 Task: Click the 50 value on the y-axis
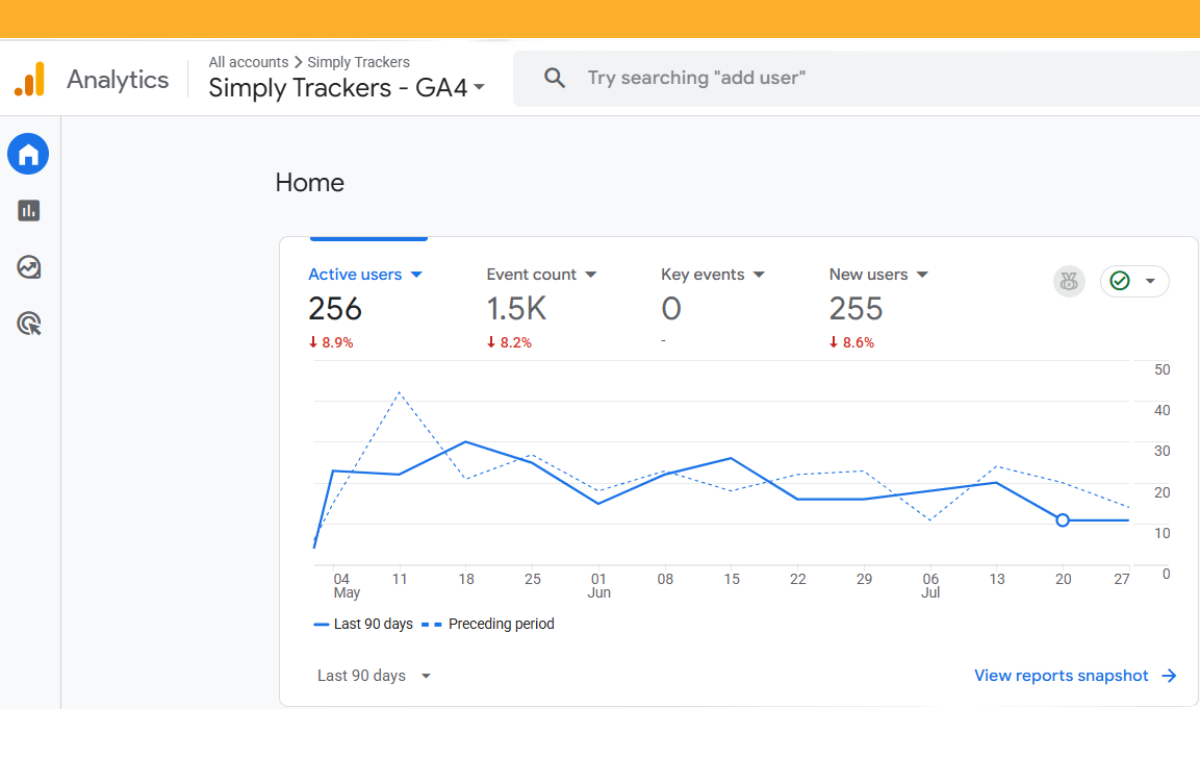(1162, 370)
